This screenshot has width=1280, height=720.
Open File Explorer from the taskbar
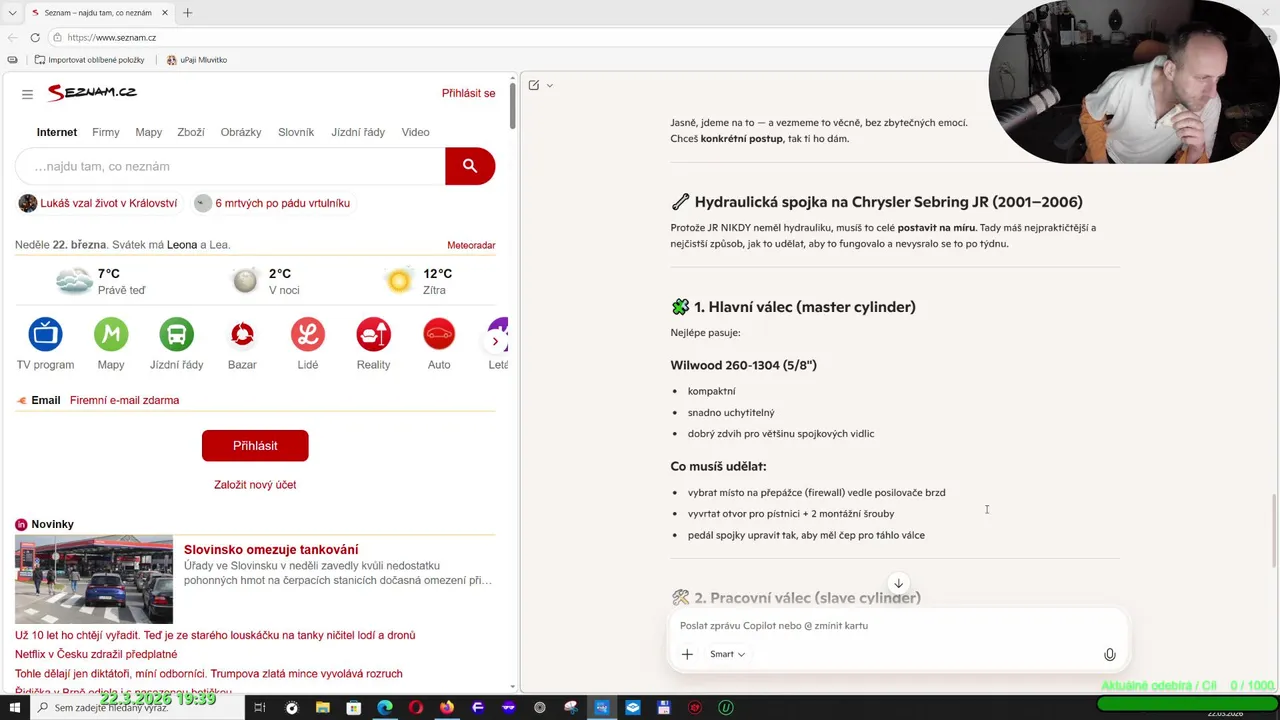click(323, 707)
